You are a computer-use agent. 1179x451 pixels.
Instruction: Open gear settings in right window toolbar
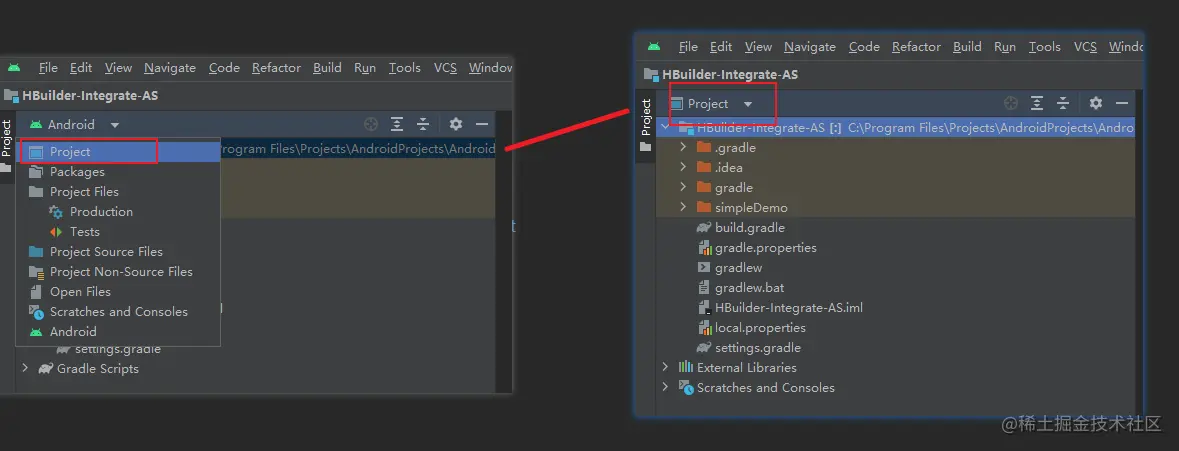[x=1096, y=103]
